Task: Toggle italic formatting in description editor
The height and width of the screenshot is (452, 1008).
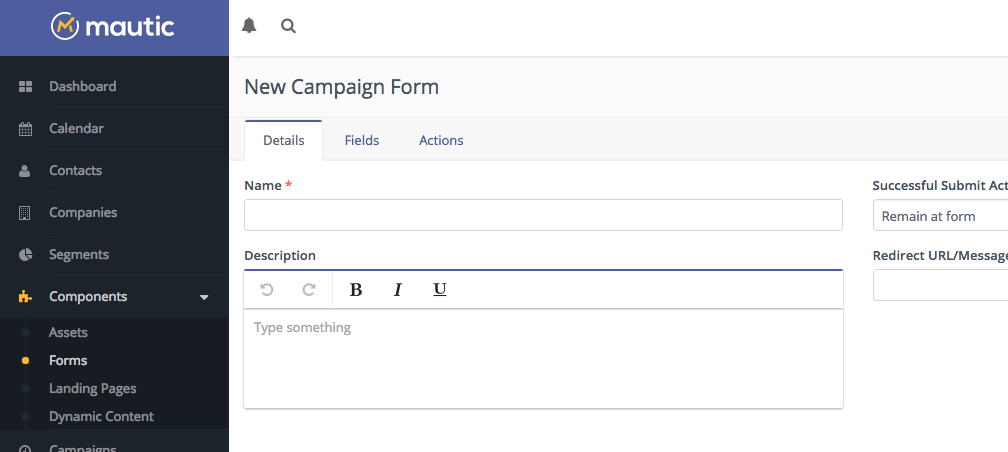Action: 397,290
